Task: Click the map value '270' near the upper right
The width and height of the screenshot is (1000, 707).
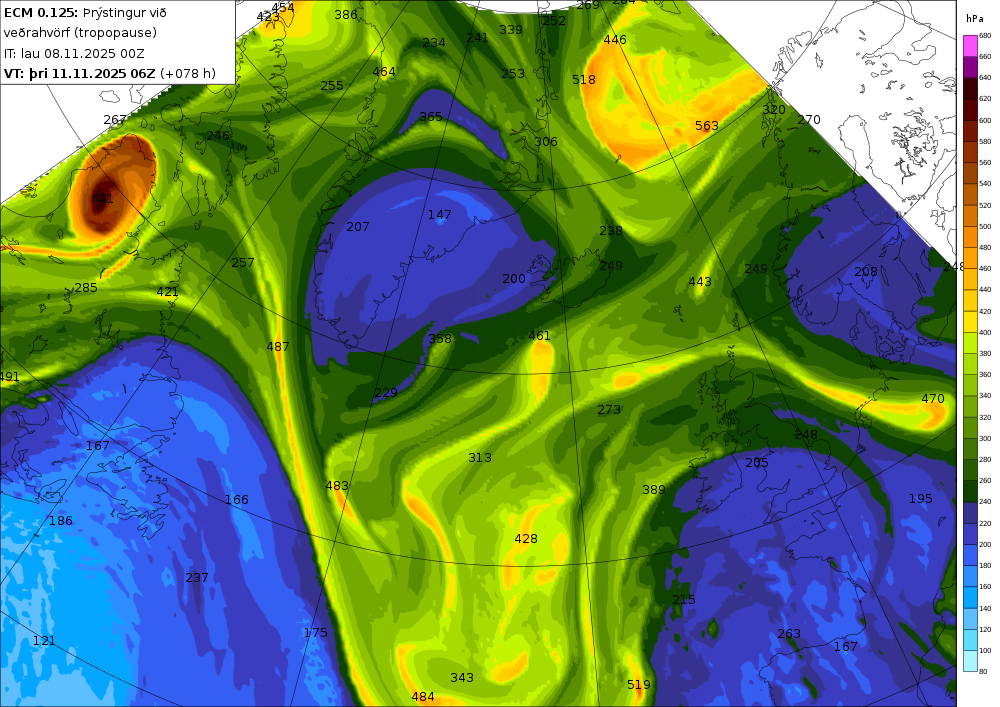Action: [x=809, y=120]
